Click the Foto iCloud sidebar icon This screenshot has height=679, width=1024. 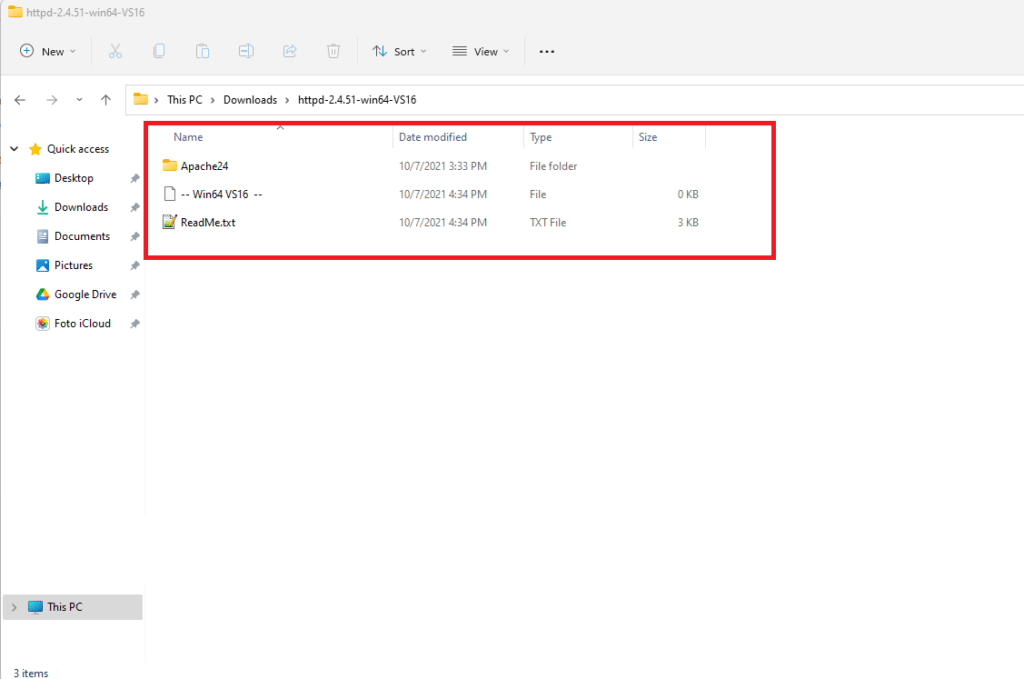[x=42, y=323]
